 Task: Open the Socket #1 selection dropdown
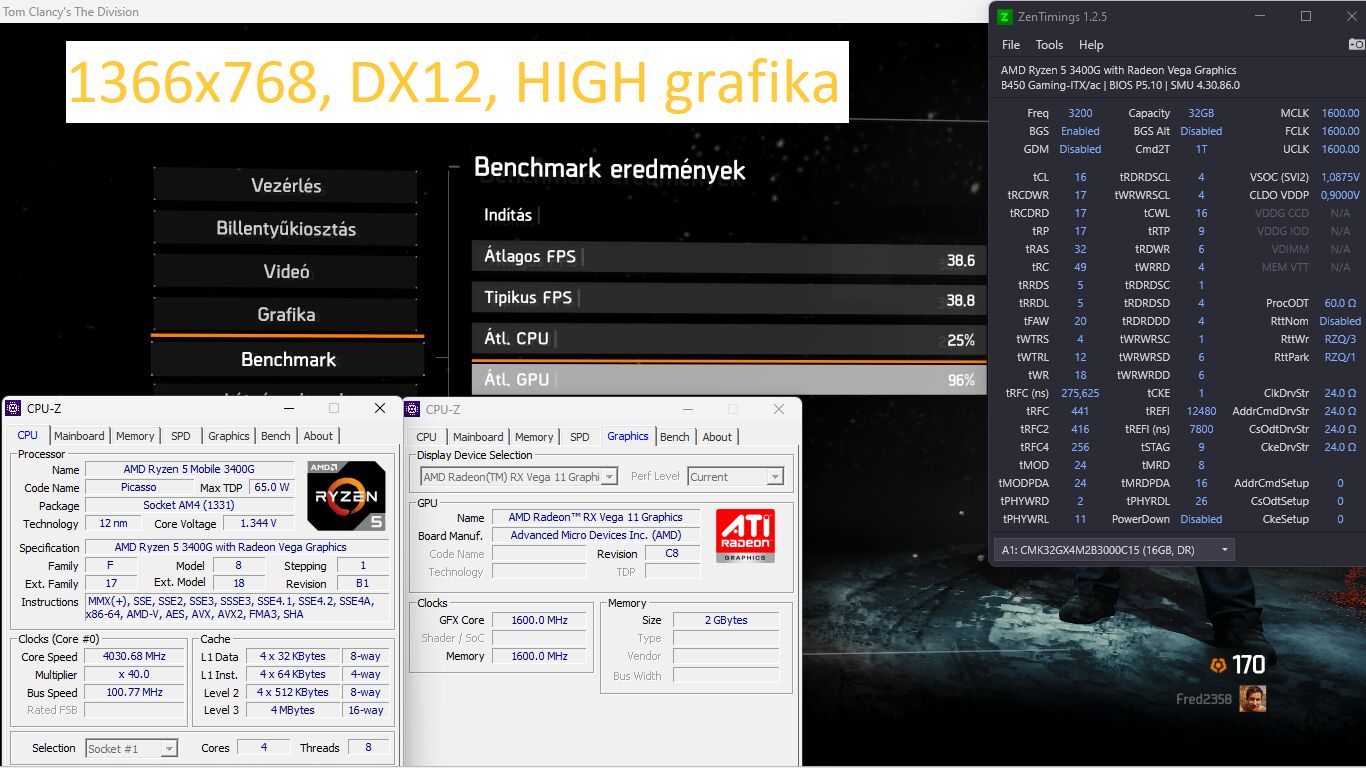coord(131,748)
